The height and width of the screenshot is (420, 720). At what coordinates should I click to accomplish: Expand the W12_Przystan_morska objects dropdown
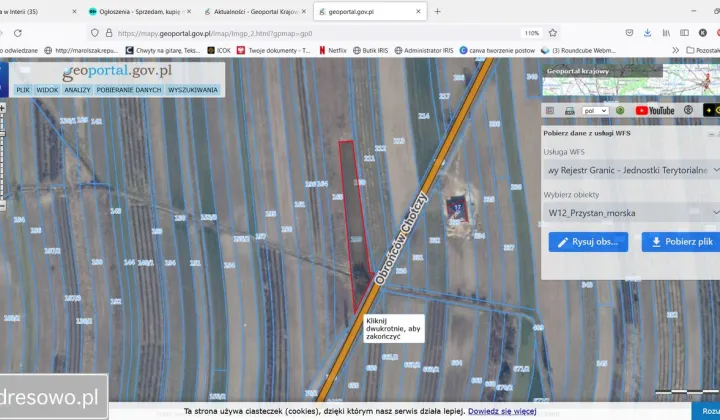[632, 213]
